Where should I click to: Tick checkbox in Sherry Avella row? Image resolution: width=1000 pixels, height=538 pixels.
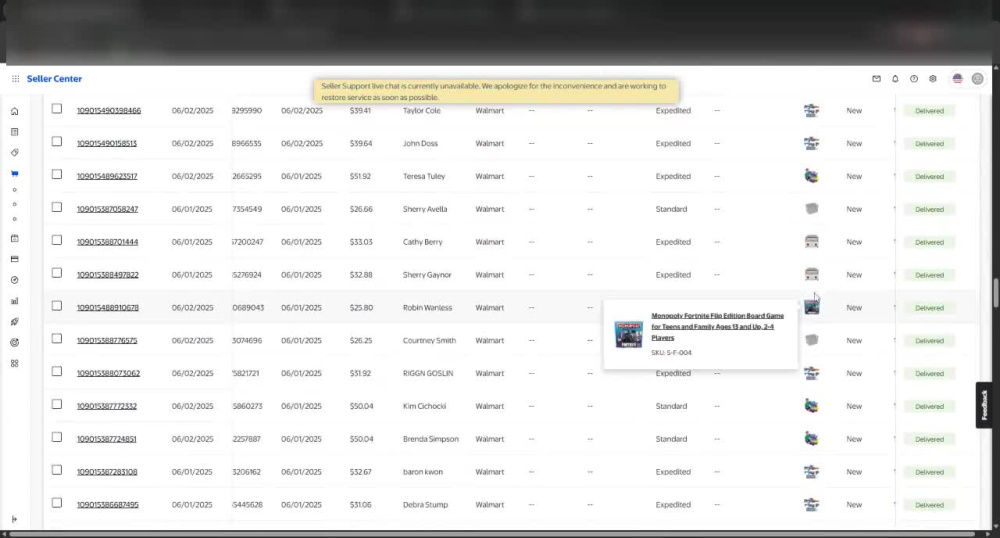(x=57, y=207)
